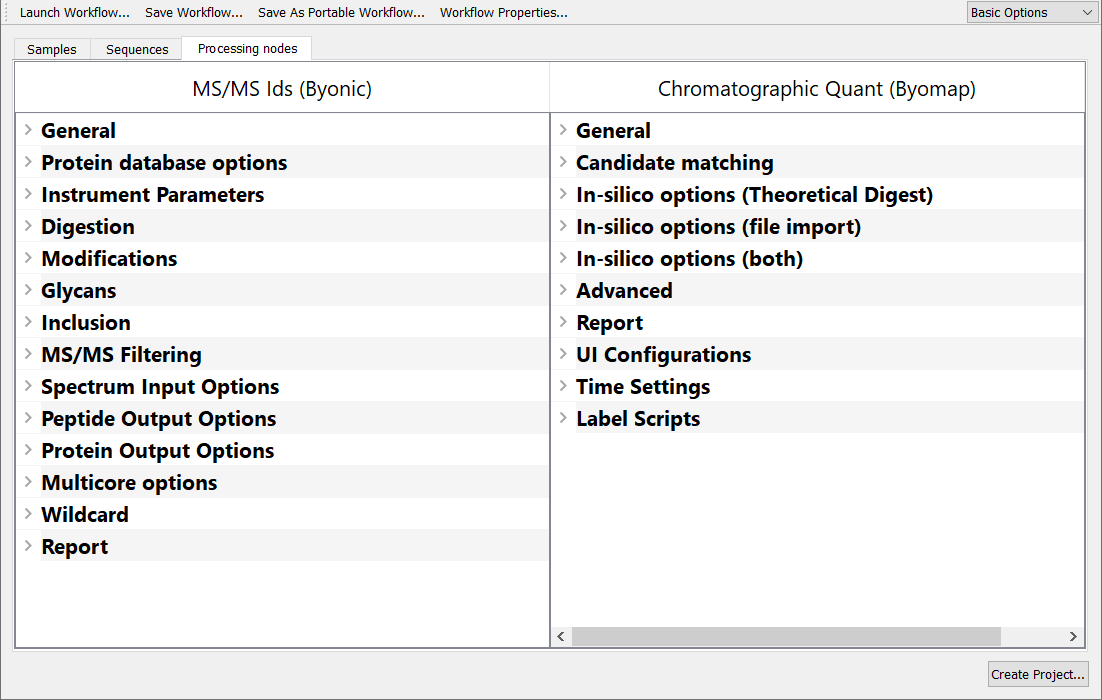Click the horizontal scrollbar thumb in Byomap panel
Screen dimensions: 1102x700
pos(786,637)
